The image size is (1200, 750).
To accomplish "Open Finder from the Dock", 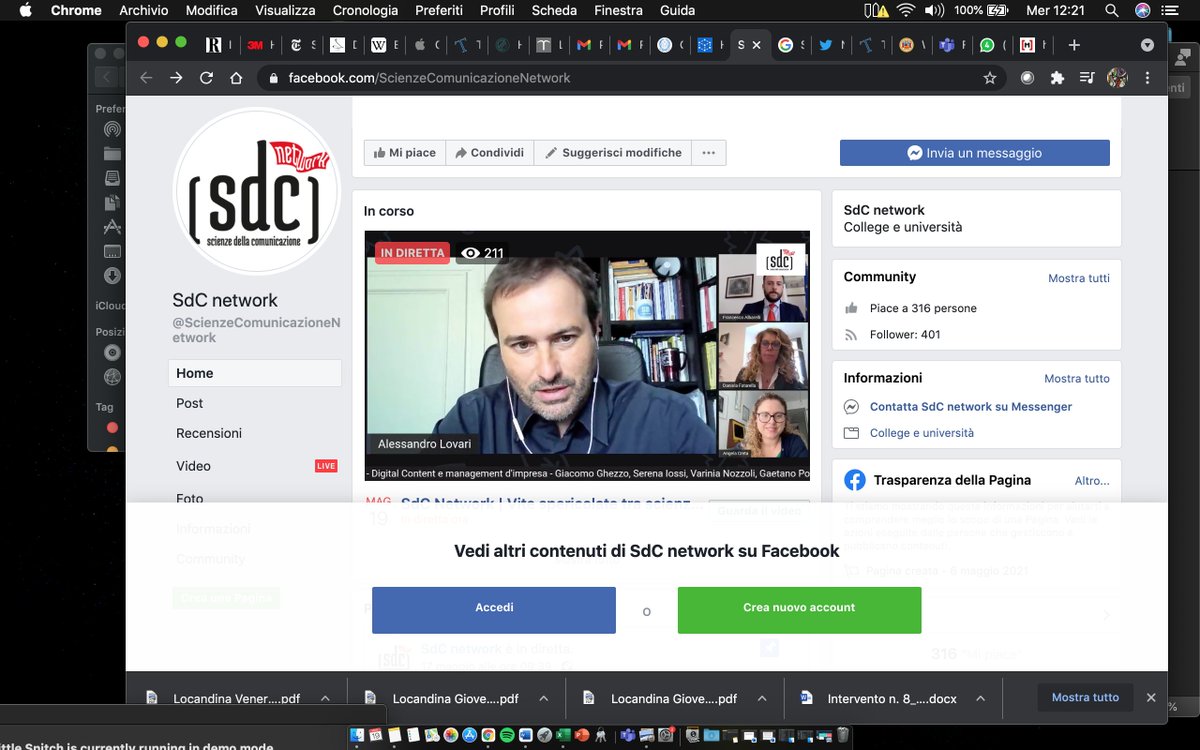I will click(357, 735).
